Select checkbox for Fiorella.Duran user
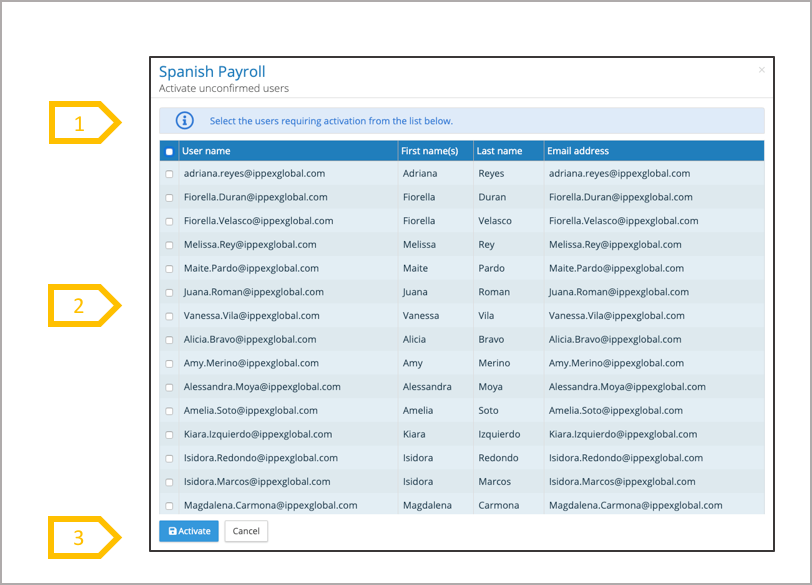Screen dimensions: 812x585 coord(169,198)
